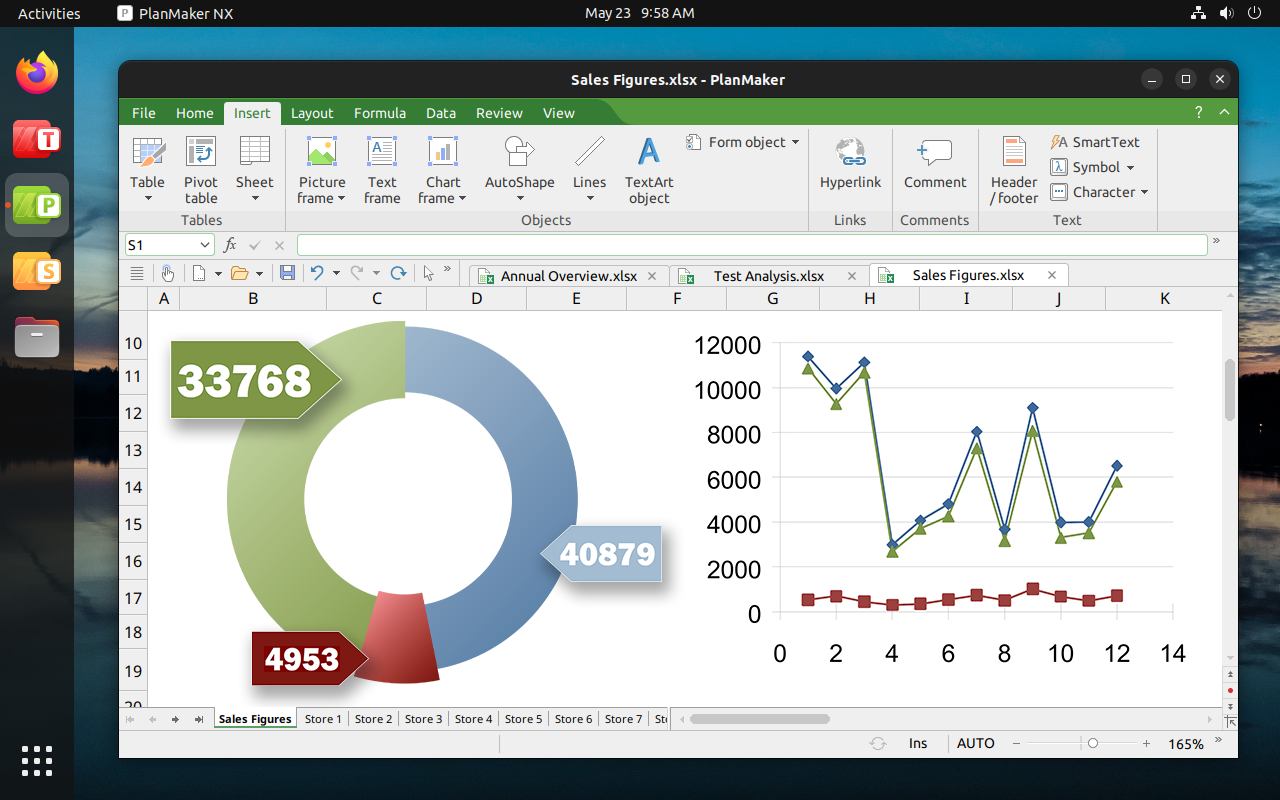
Task: Toggle the touch mode hand icon
Action: pyautogui.click(x=168, y=273)
